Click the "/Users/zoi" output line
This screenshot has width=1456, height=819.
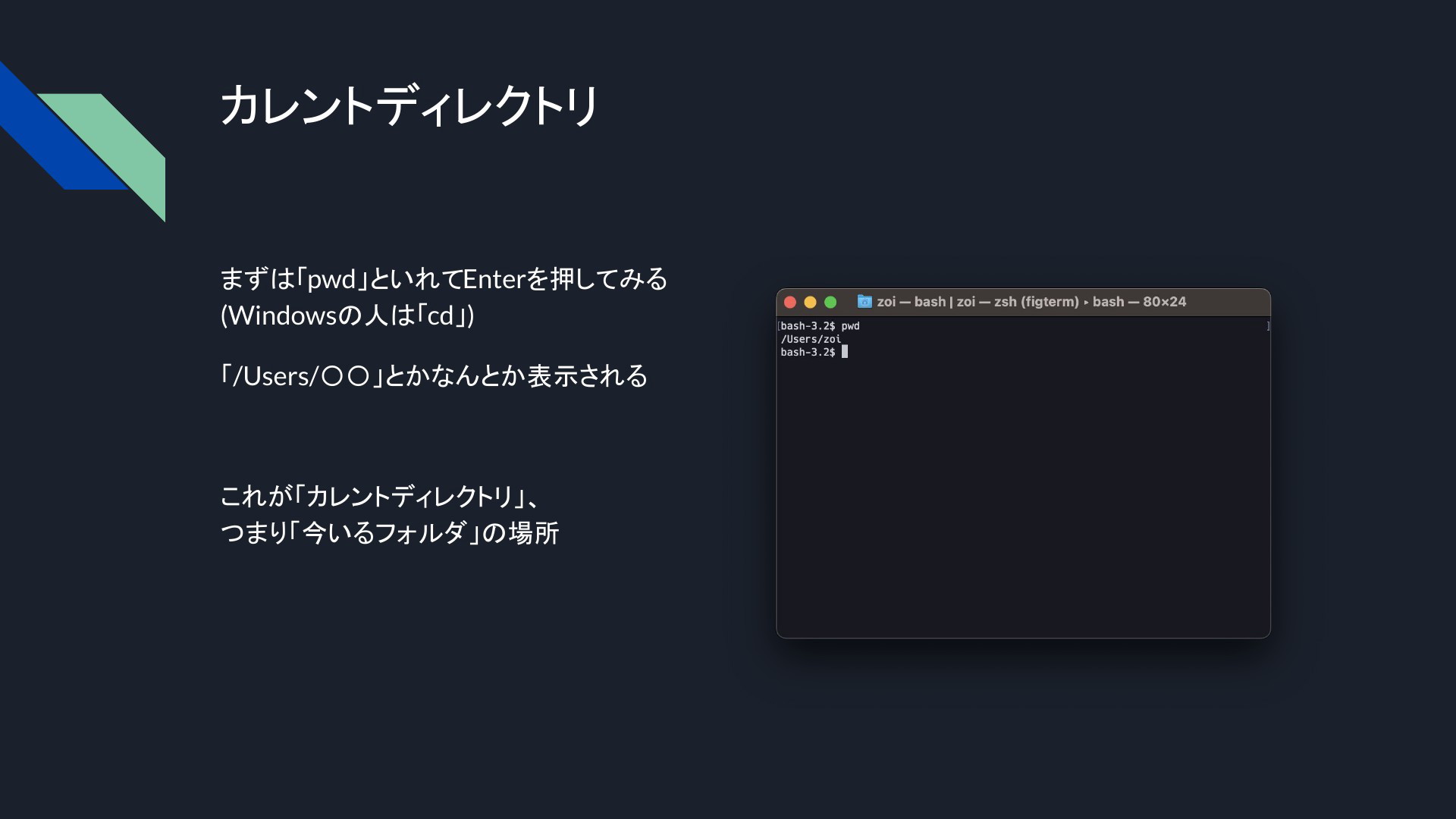point(811,339)
